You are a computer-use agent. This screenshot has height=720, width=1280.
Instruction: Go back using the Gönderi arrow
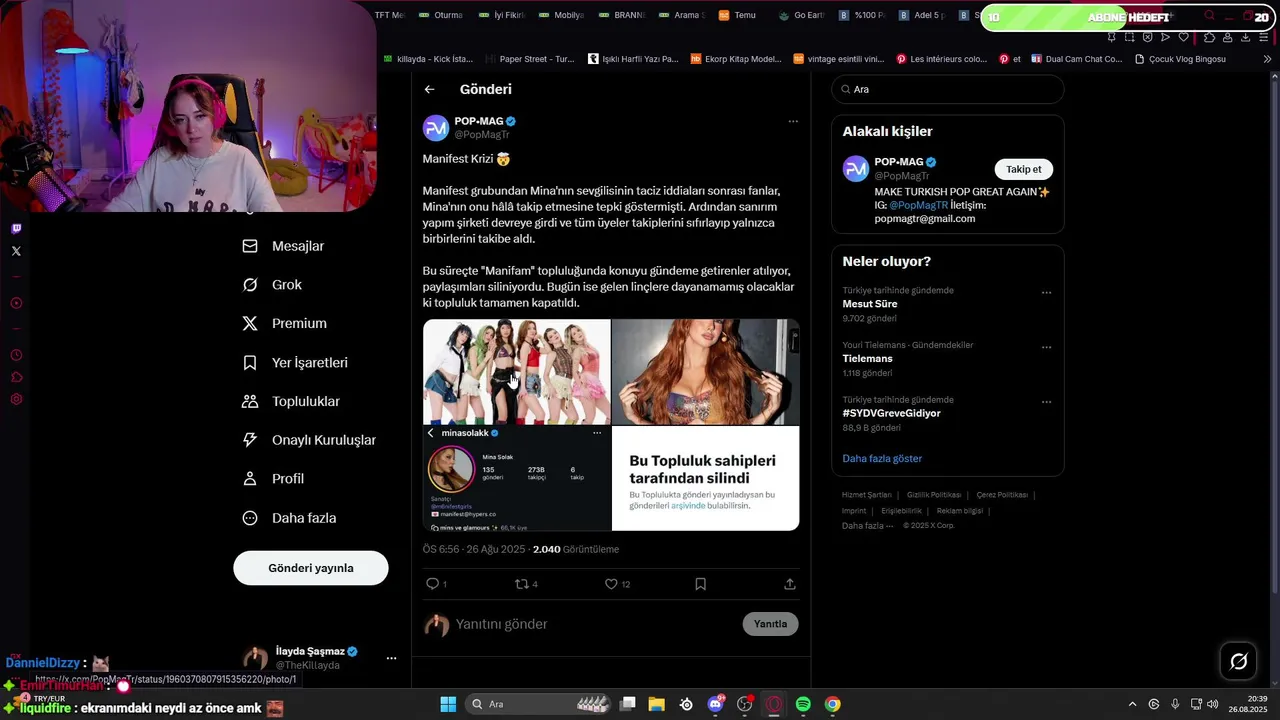(429, 89)
